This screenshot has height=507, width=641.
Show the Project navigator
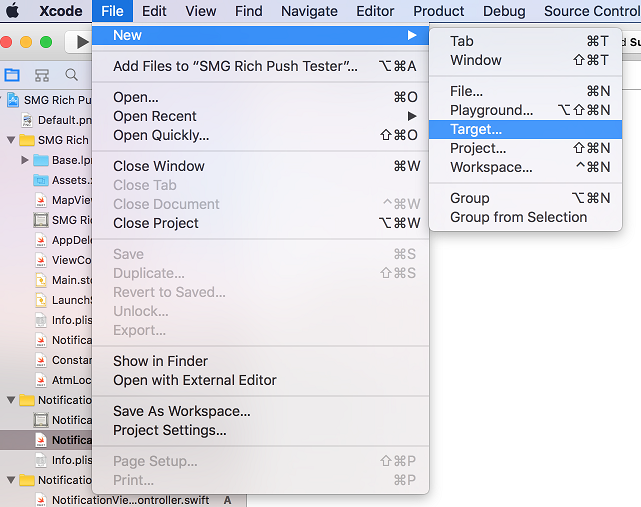pos(13,75)
